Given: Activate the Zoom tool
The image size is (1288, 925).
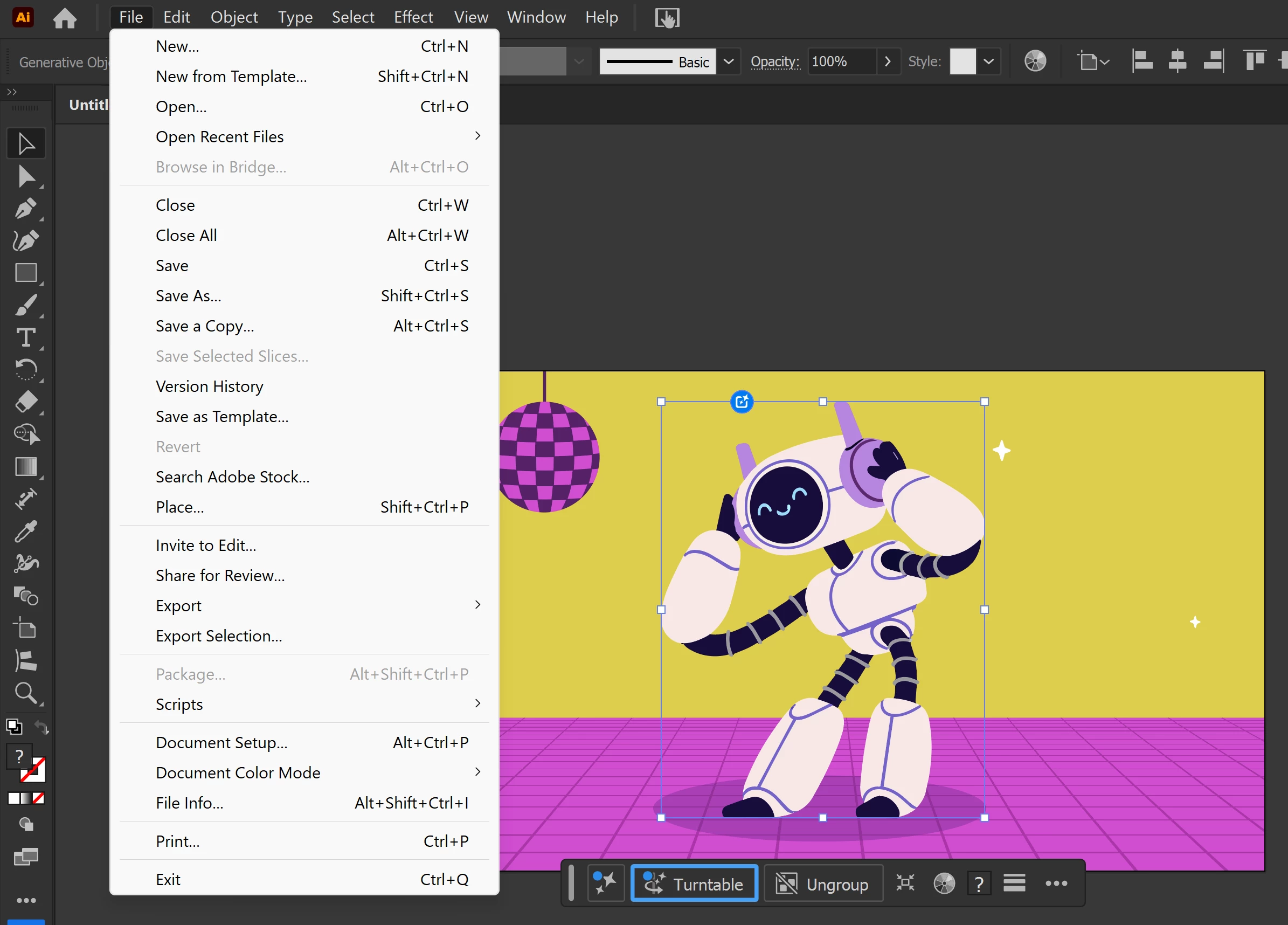Looking at the screenshot, I should pyautogui.click(x=25, y=693).
